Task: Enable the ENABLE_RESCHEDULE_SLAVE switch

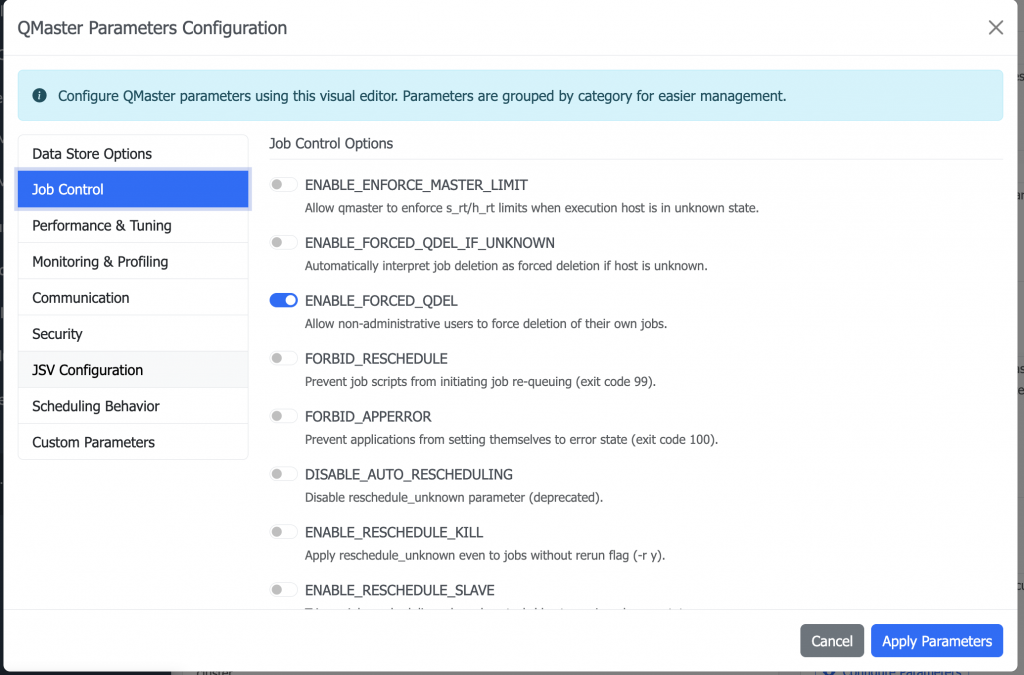Action: [284, 590]
